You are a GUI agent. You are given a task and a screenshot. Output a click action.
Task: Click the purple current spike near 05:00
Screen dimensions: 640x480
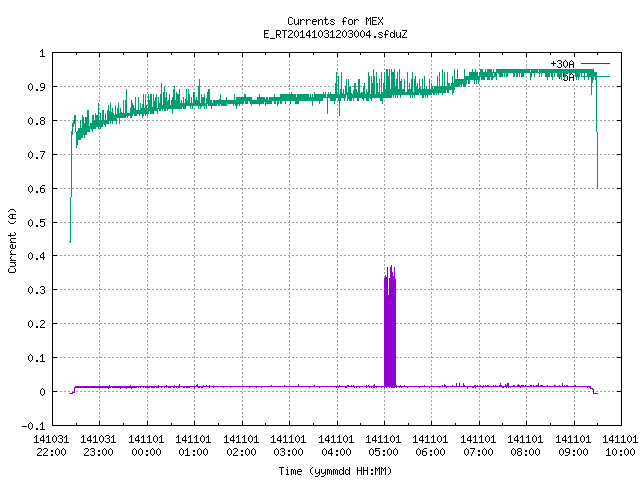(390, 327)
